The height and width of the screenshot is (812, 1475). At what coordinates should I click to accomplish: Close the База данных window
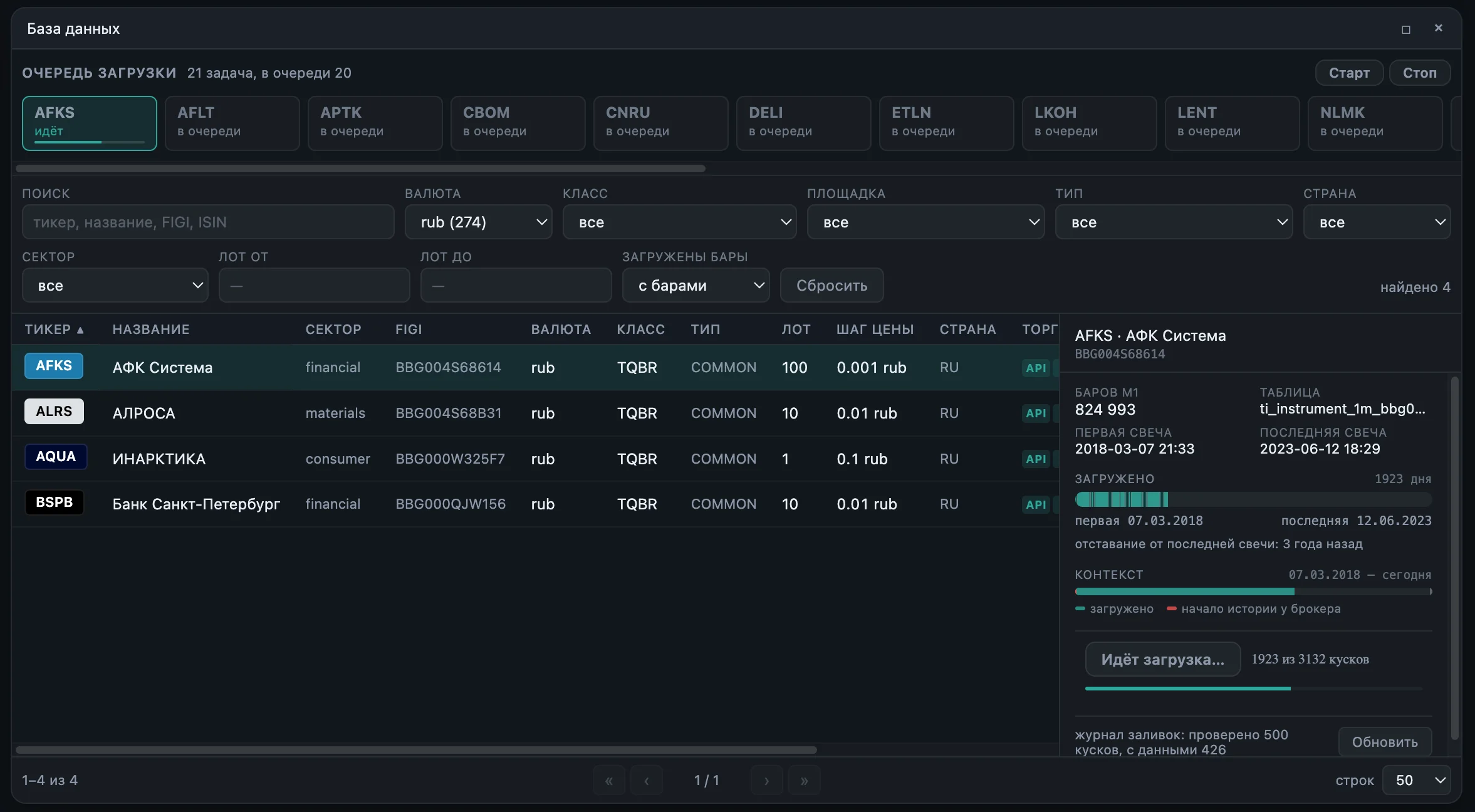click(x=1439, y=28)
